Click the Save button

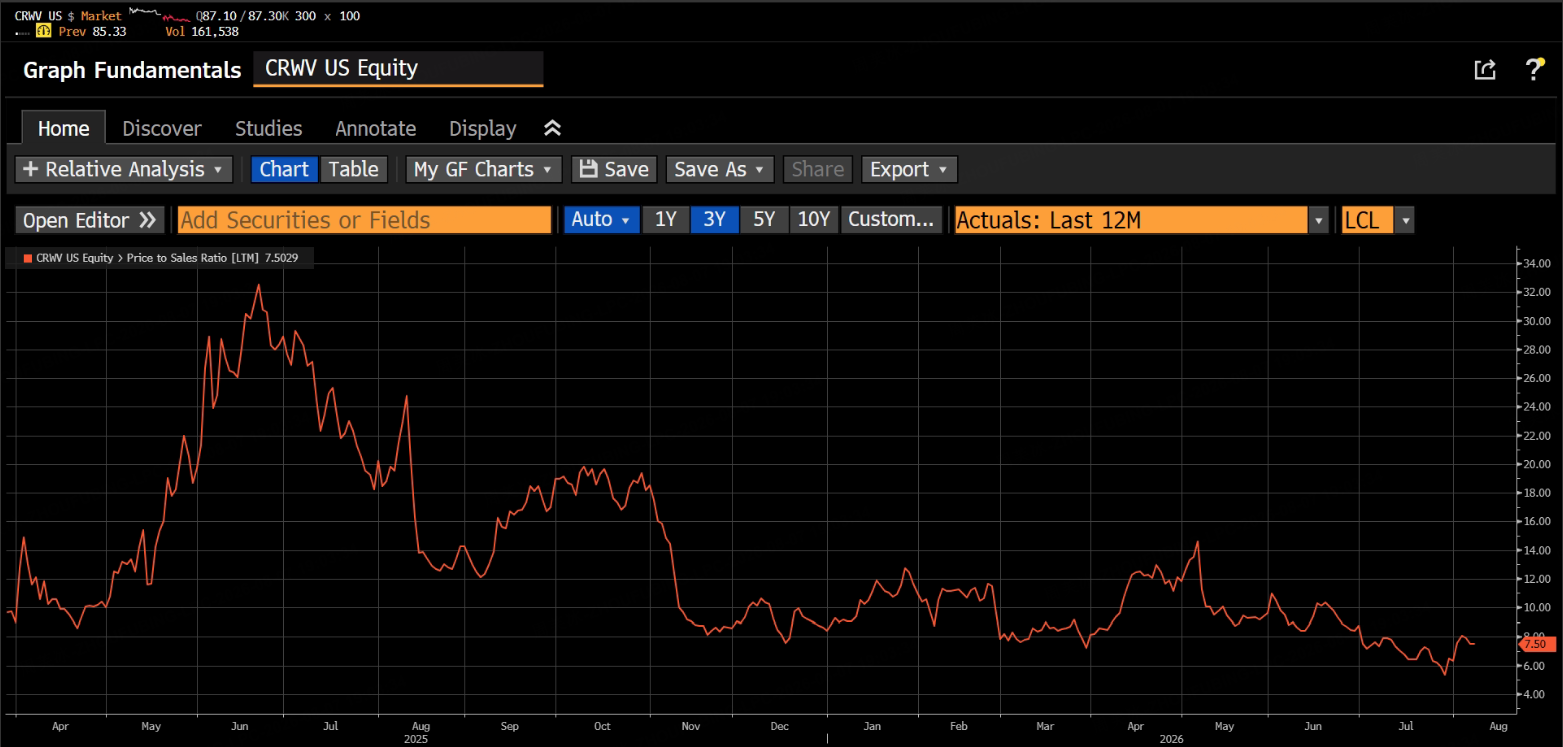pyautogui.click(x=615, y=169)
